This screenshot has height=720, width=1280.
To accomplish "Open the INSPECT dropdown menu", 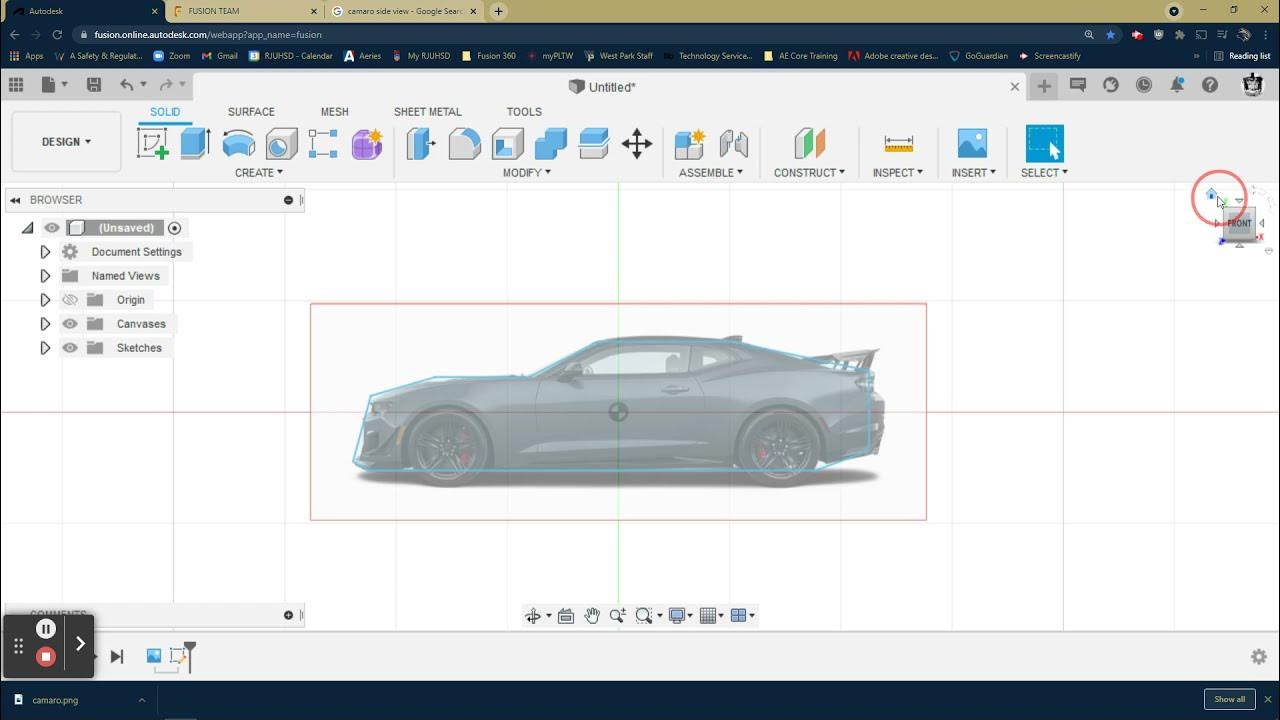I will [898, 173].
